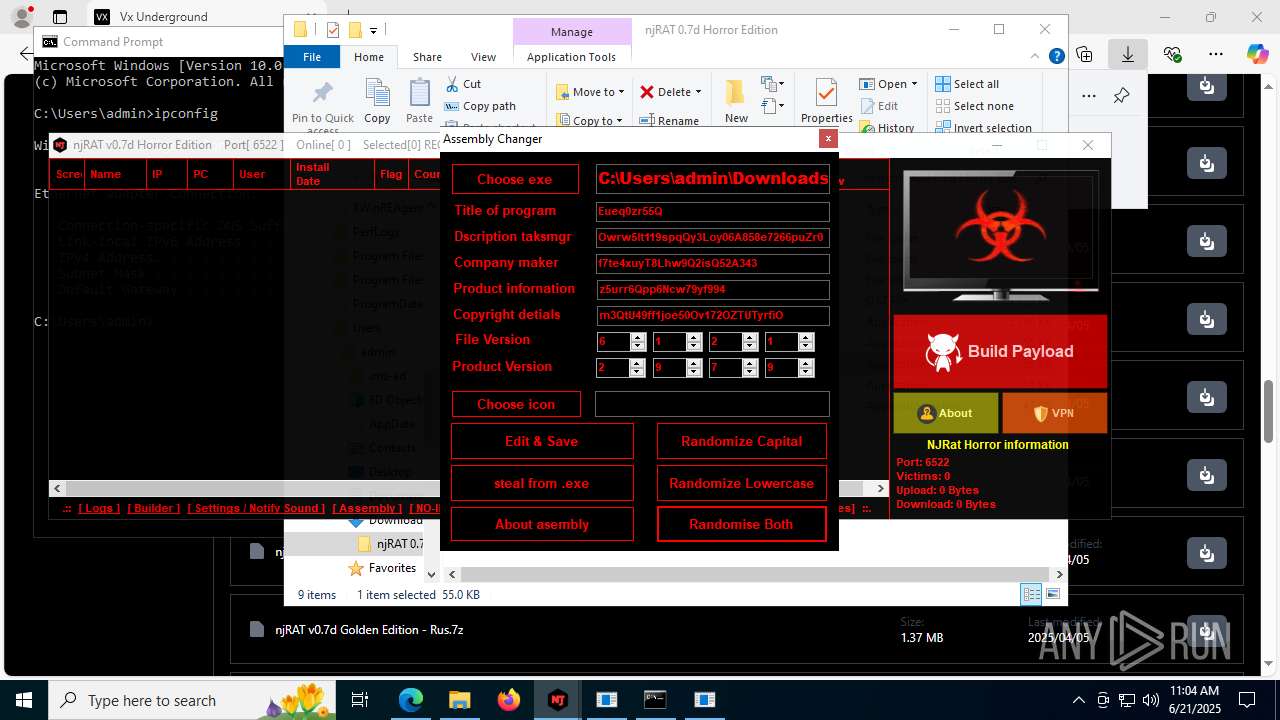This screenshot has width=1280, height=720.
Task: Click the large icons view toggle
Action: click(x=1052, y=594)
